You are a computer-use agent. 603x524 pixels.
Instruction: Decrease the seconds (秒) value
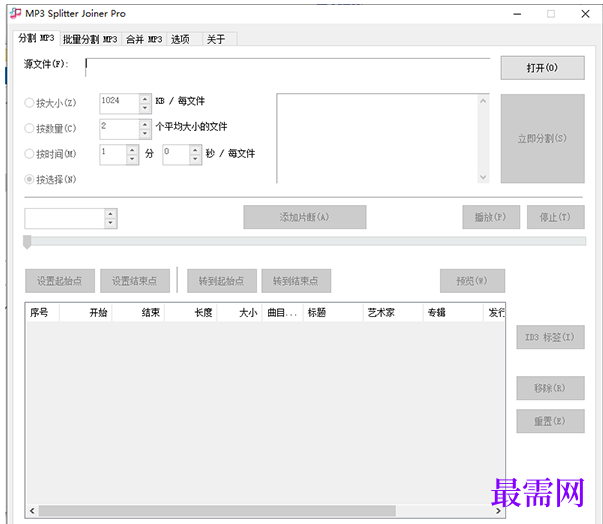[195, 159]
